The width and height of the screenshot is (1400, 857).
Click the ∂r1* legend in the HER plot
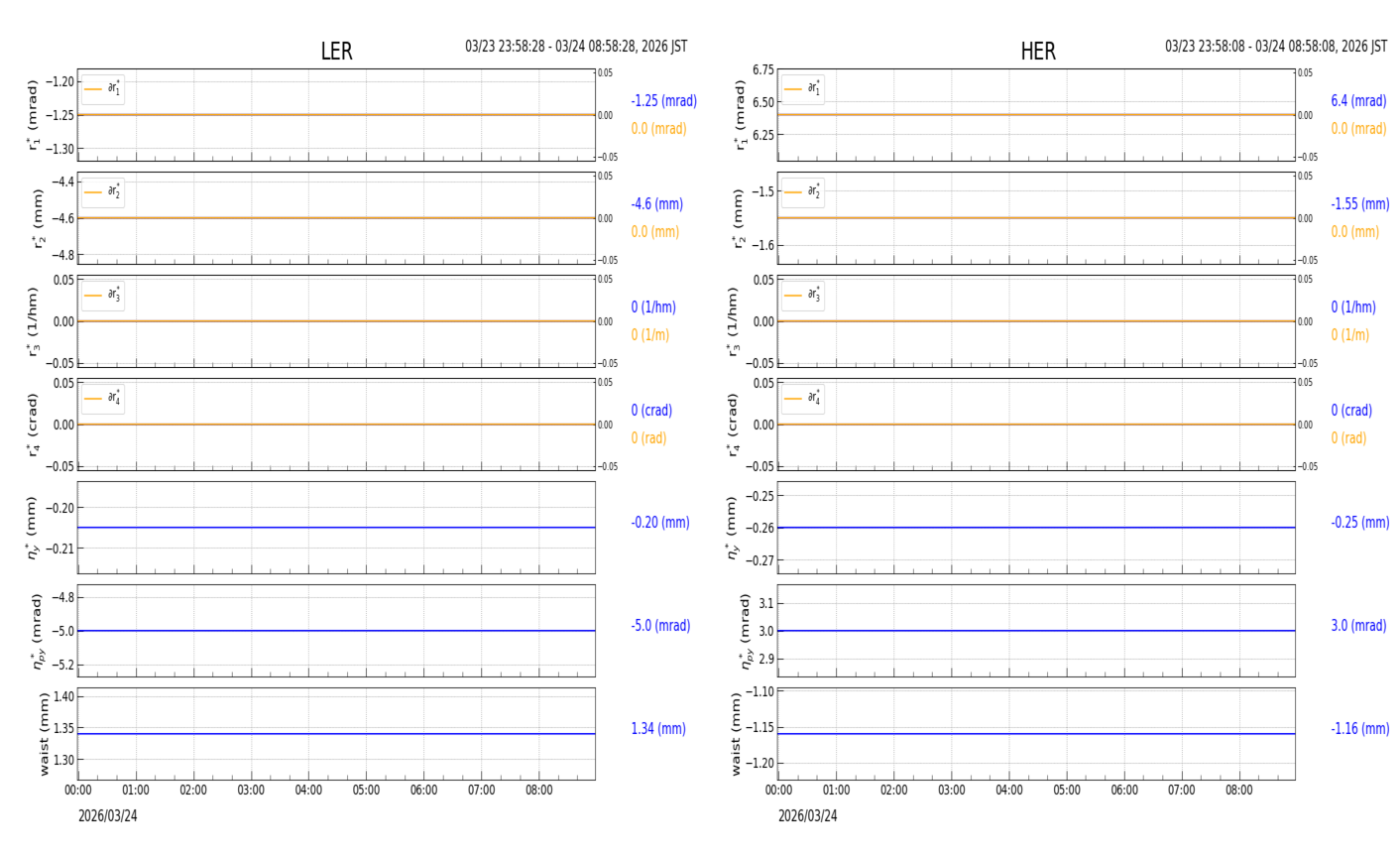803,89
